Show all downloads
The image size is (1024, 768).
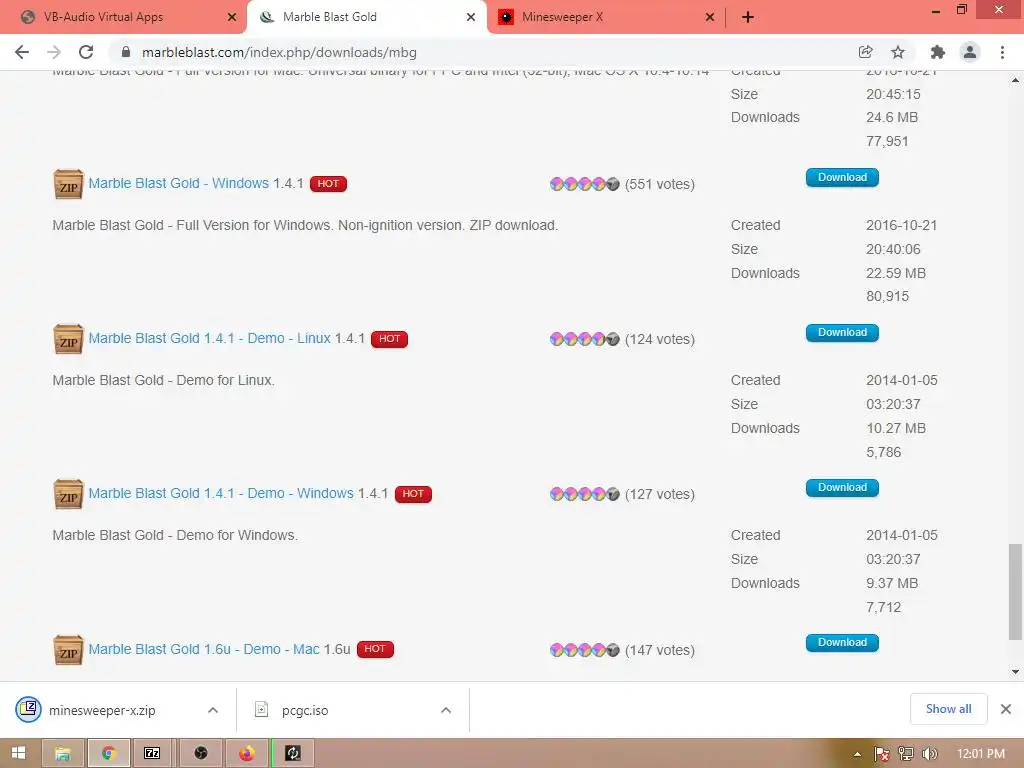tap(948, 709)
